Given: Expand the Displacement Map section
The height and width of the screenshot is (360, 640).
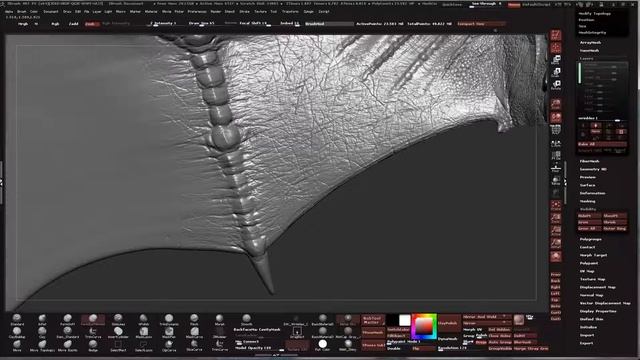Looking at the screenshot, I should pyautogui.click(x=598, y=287).
